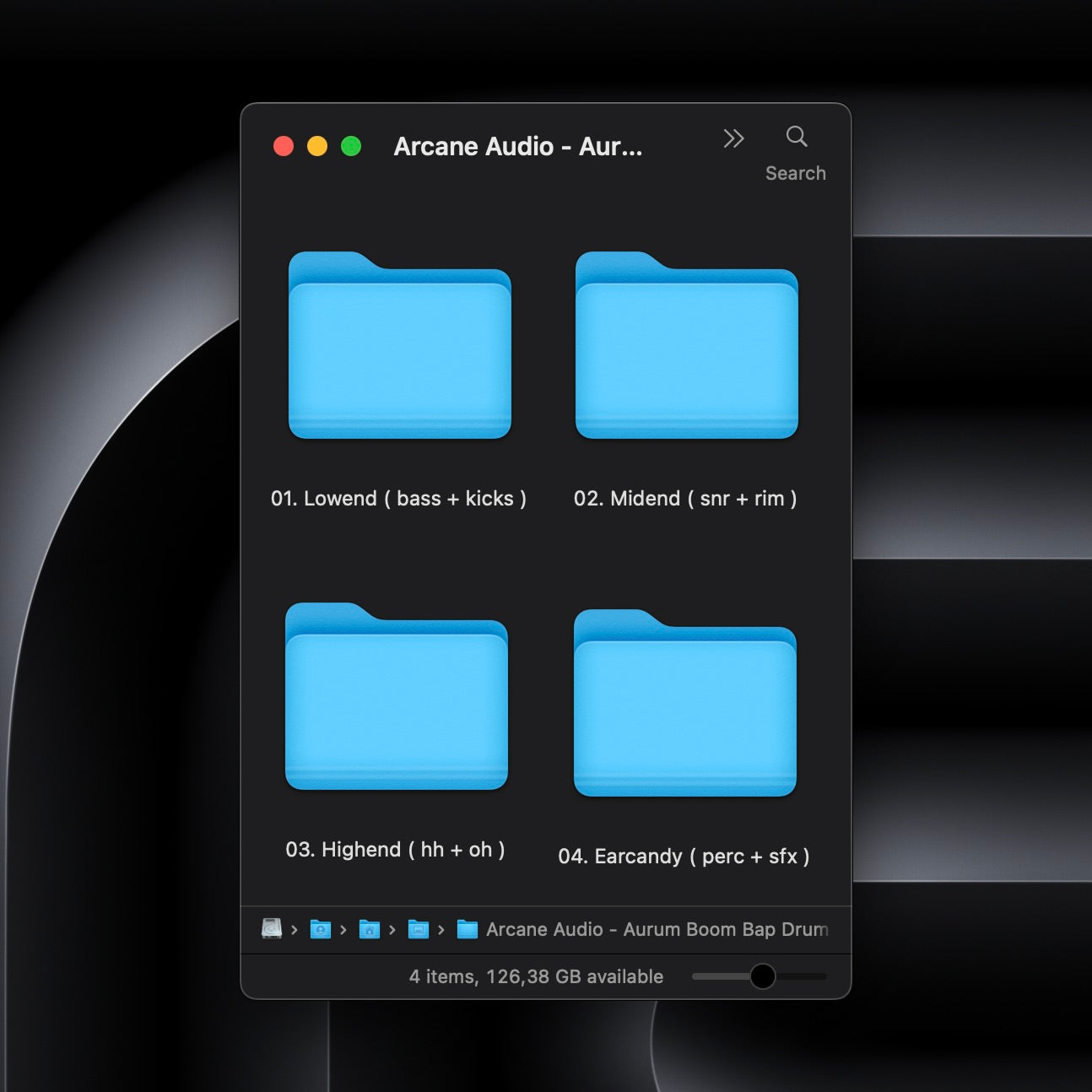Close the Finder window with red button
Screen dimensions: 1092x1092
284,146
